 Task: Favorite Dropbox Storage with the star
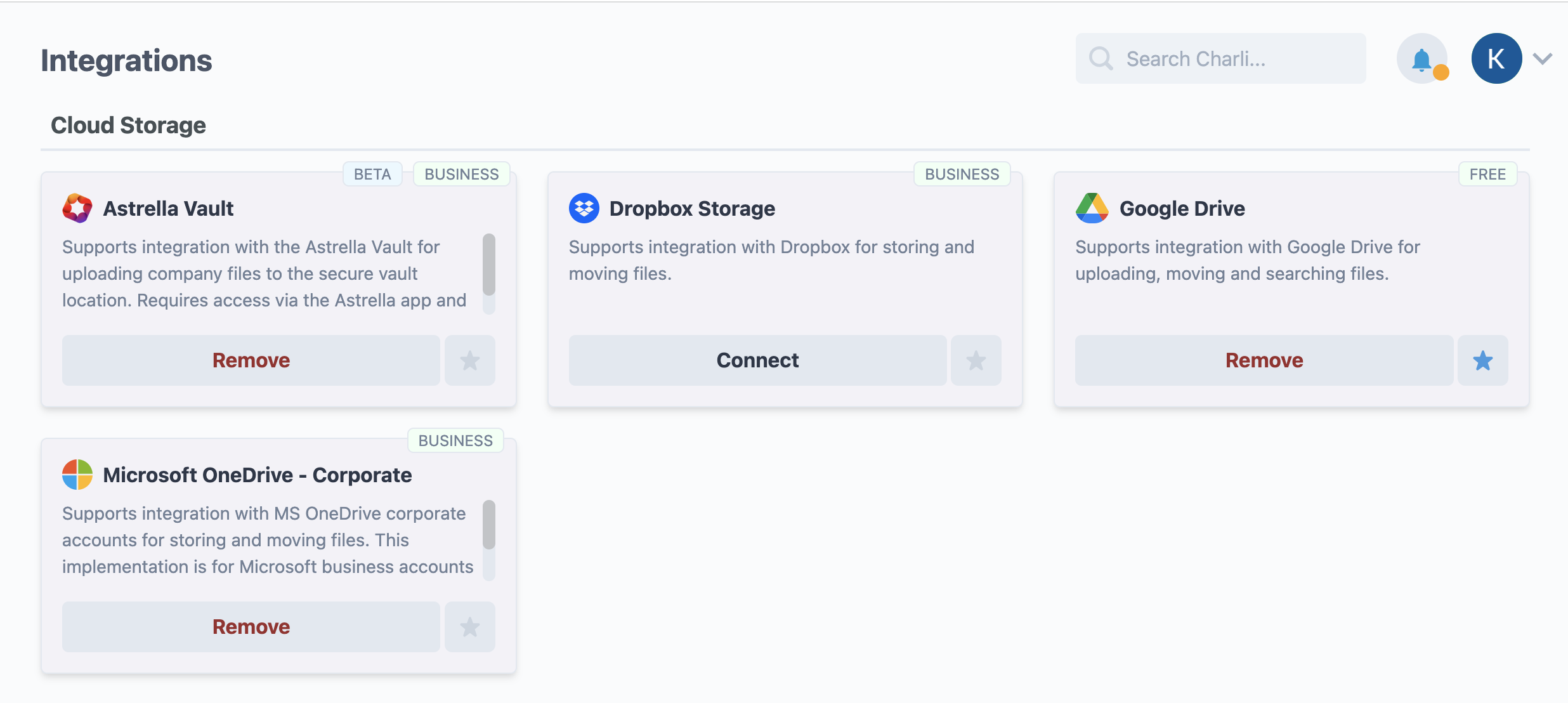coord(976,360)
